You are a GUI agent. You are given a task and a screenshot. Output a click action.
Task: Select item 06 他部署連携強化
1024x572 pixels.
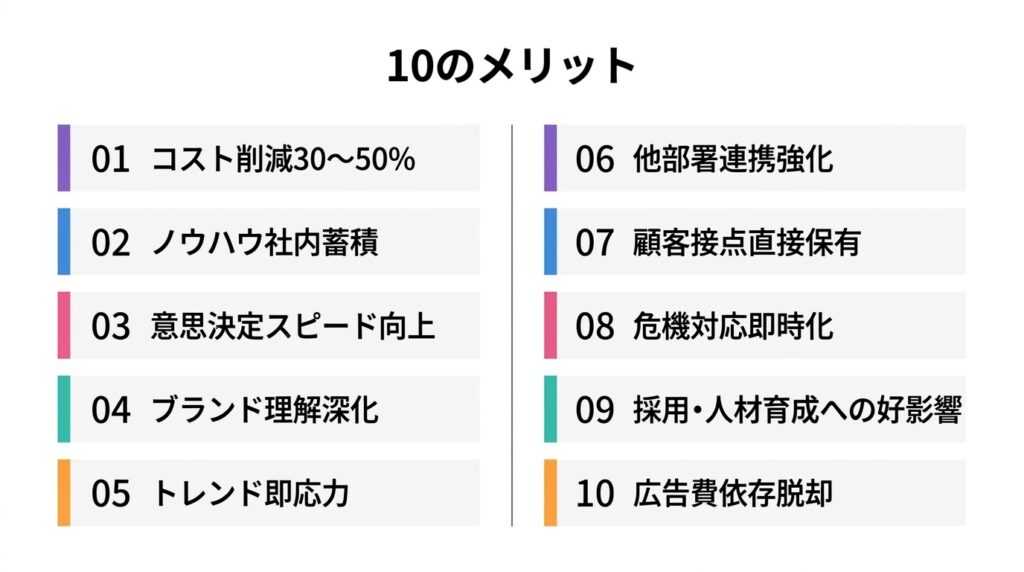click(755, 158)
